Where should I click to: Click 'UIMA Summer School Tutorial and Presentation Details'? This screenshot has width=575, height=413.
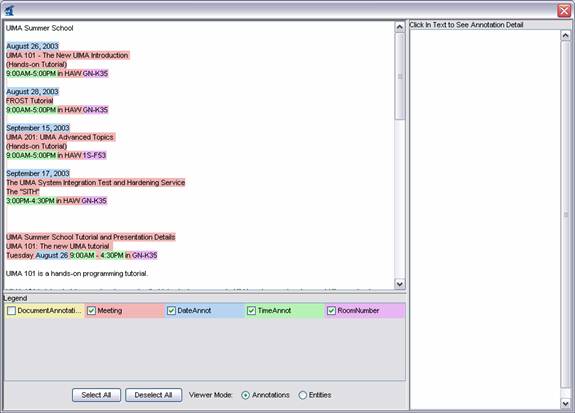click(x=91, y=237)
